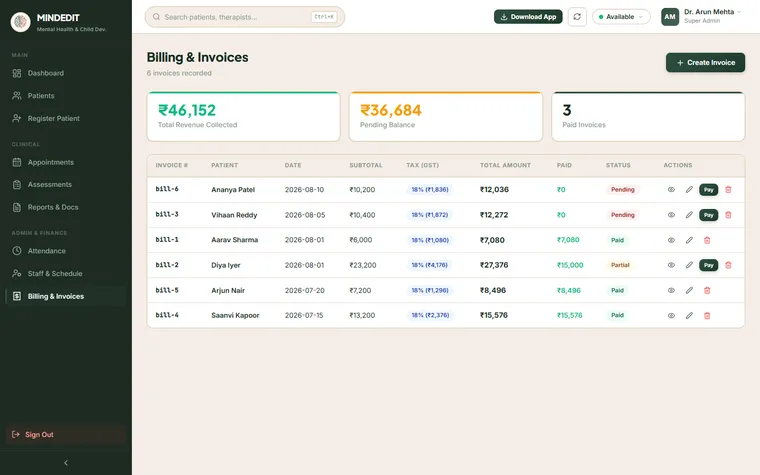Click the MINDEDIT logo icon
760x475 pixels.
tap(20, 22)
